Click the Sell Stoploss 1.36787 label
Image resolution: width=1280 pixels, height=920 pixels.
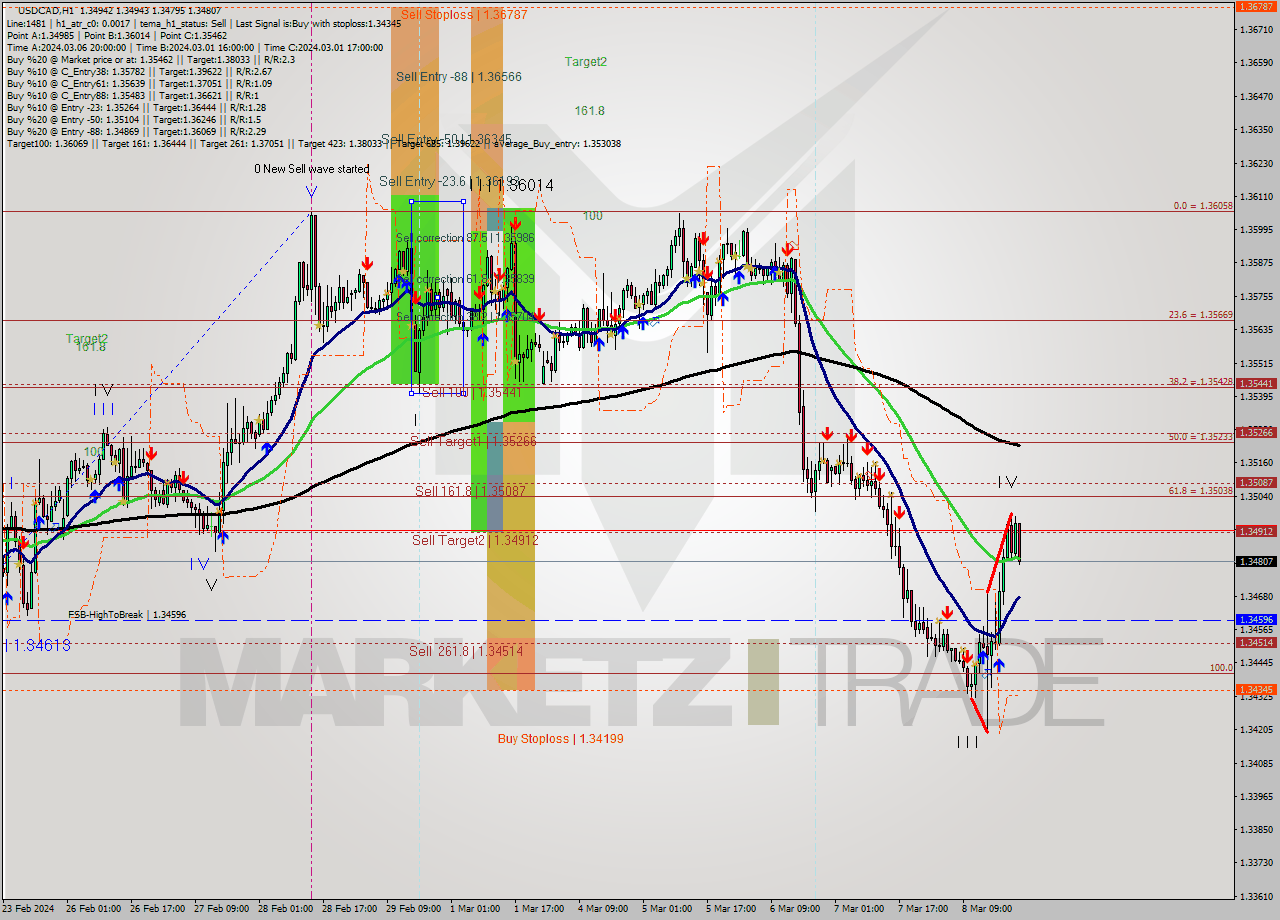[466, 14]
